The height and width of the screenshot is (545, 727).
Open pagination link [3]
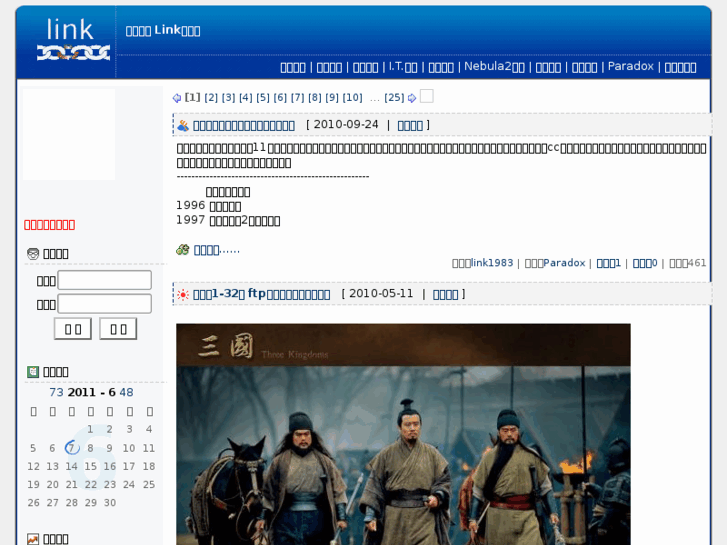228,97
